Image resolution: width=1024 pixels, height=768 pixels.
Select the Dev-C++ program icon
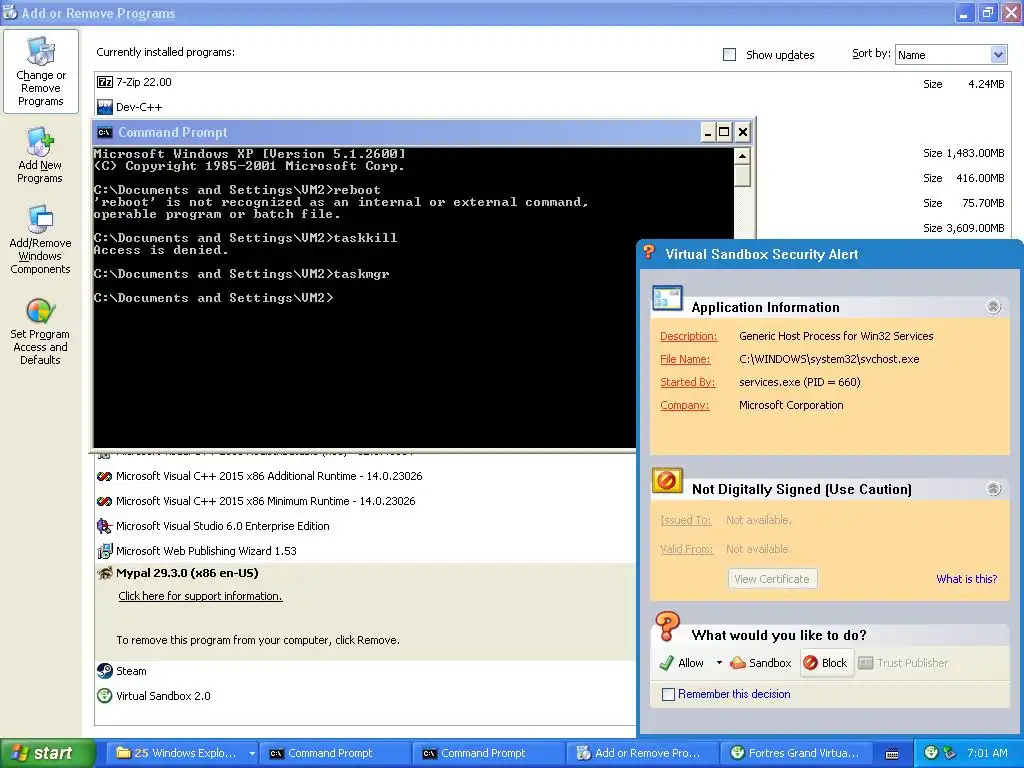(104, 107)
